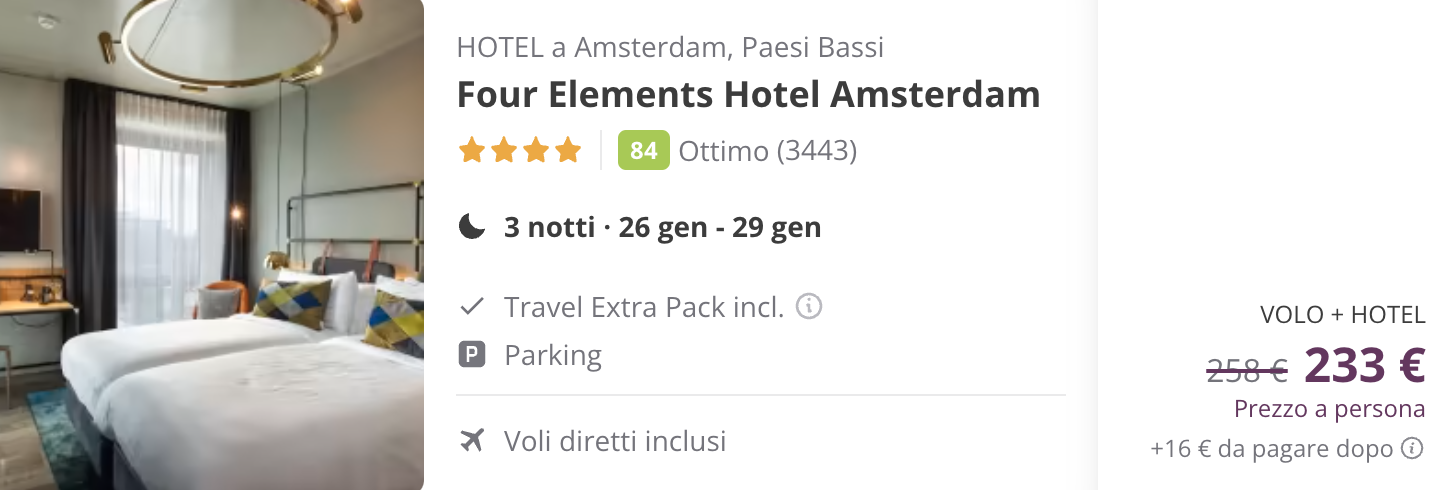Click the info icon beside da pagare dopo
Screen dimensions: 1450x490
tap(1412, 448)
